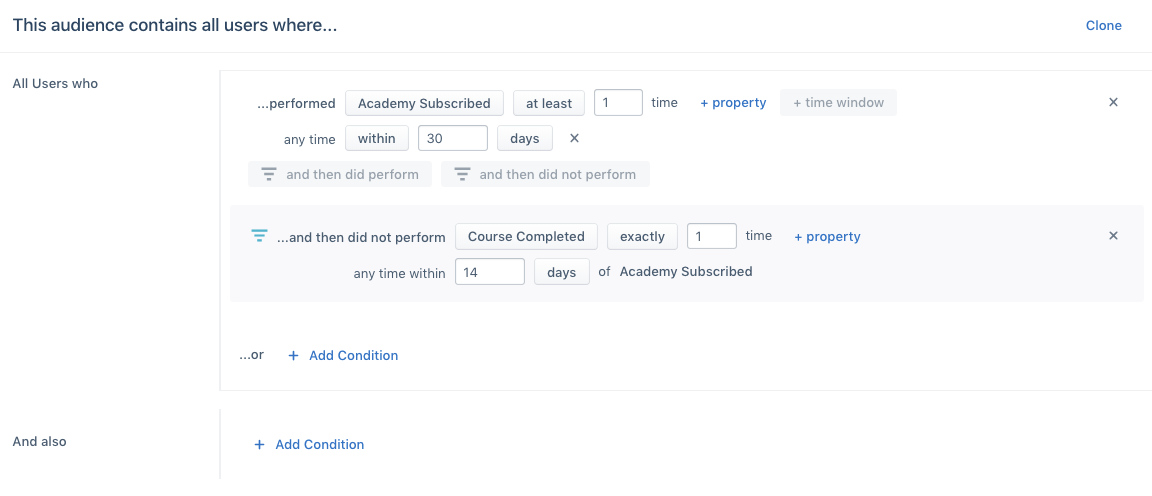The image size is (1152, 496).
Task: Click plus icon next to or Add Condition
Action: pyautogui.click(x=293, y=356)
